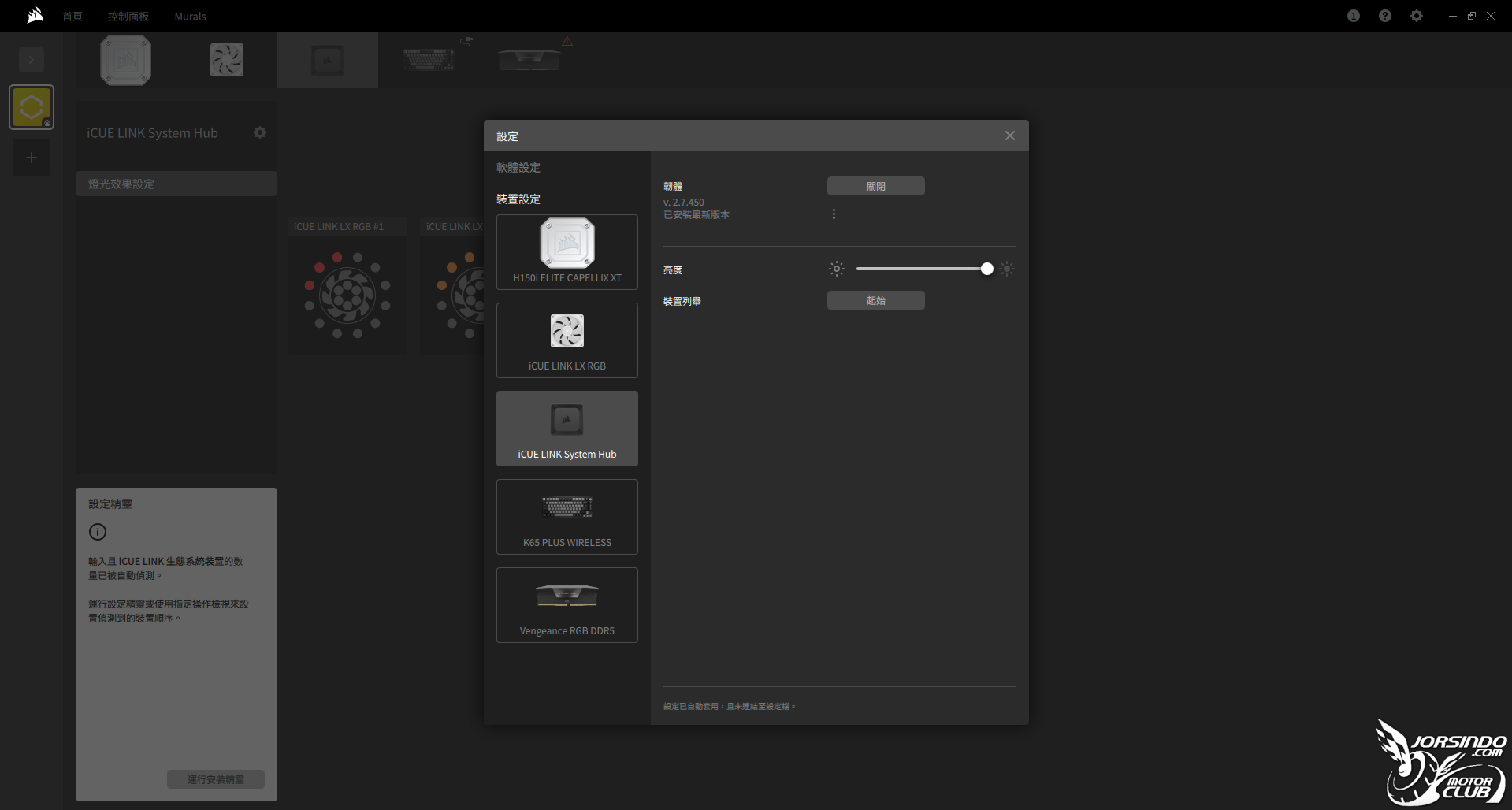
Task: Click the 運行安裝精靈 button
Action: (216, 779)
